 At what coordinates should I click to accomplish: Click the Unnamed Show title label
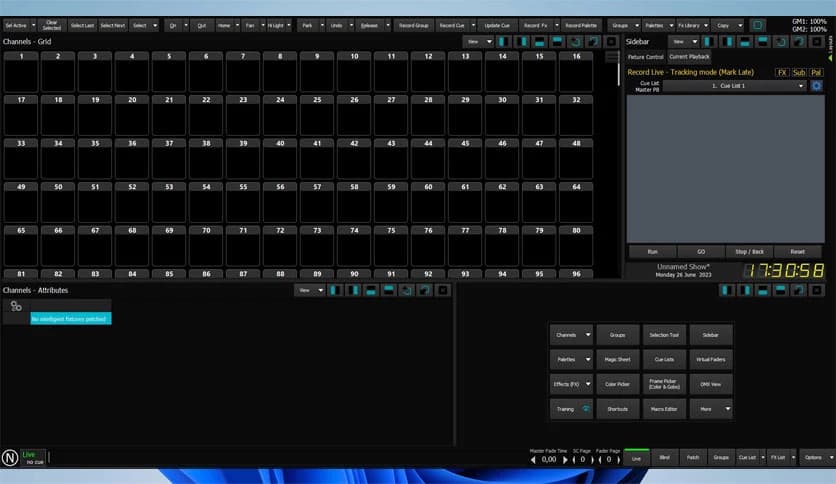point(683,267)
